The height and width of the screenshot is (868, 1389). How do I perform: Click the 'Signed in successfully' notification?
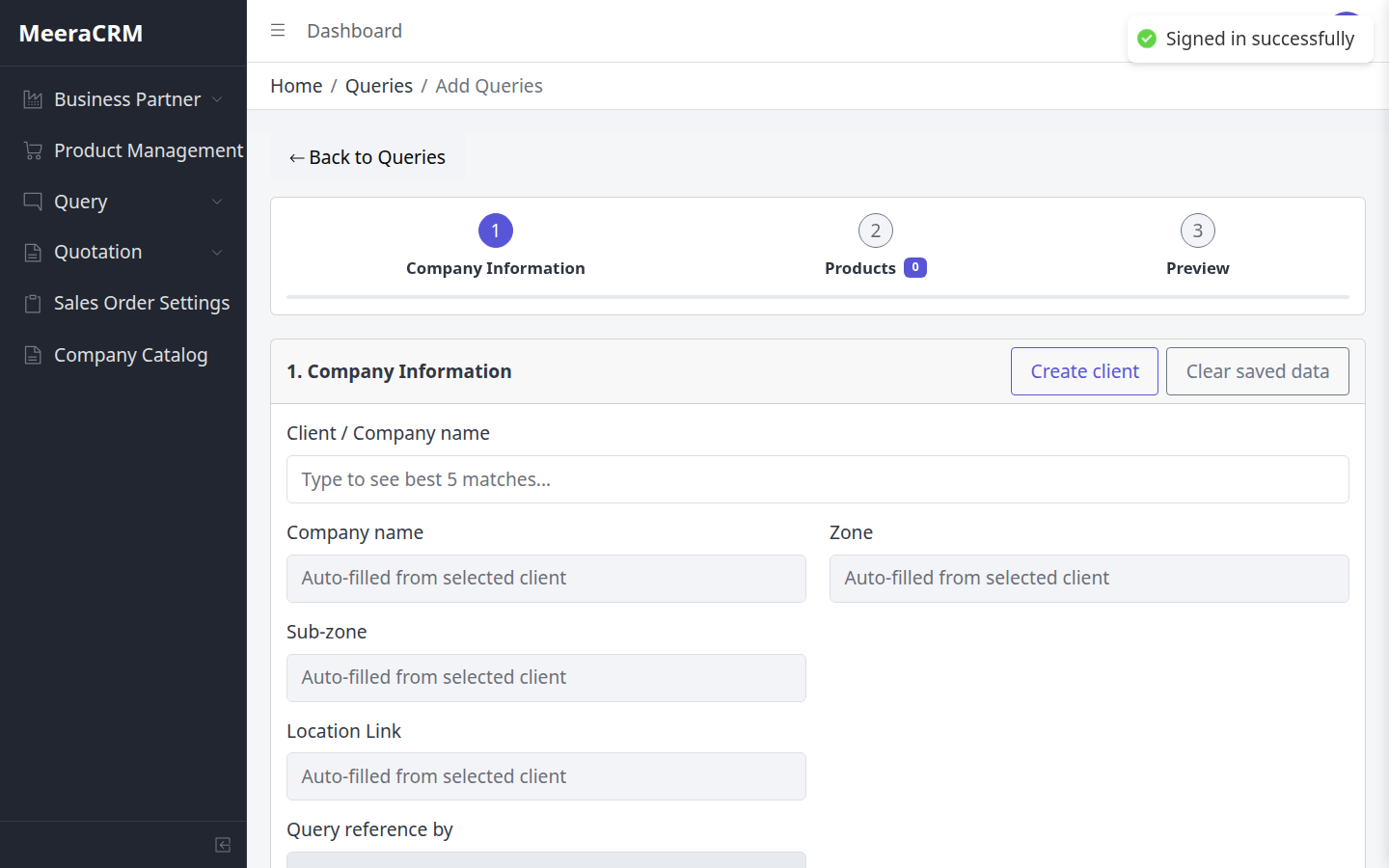pyautogui.click(x=1250, y=39)
